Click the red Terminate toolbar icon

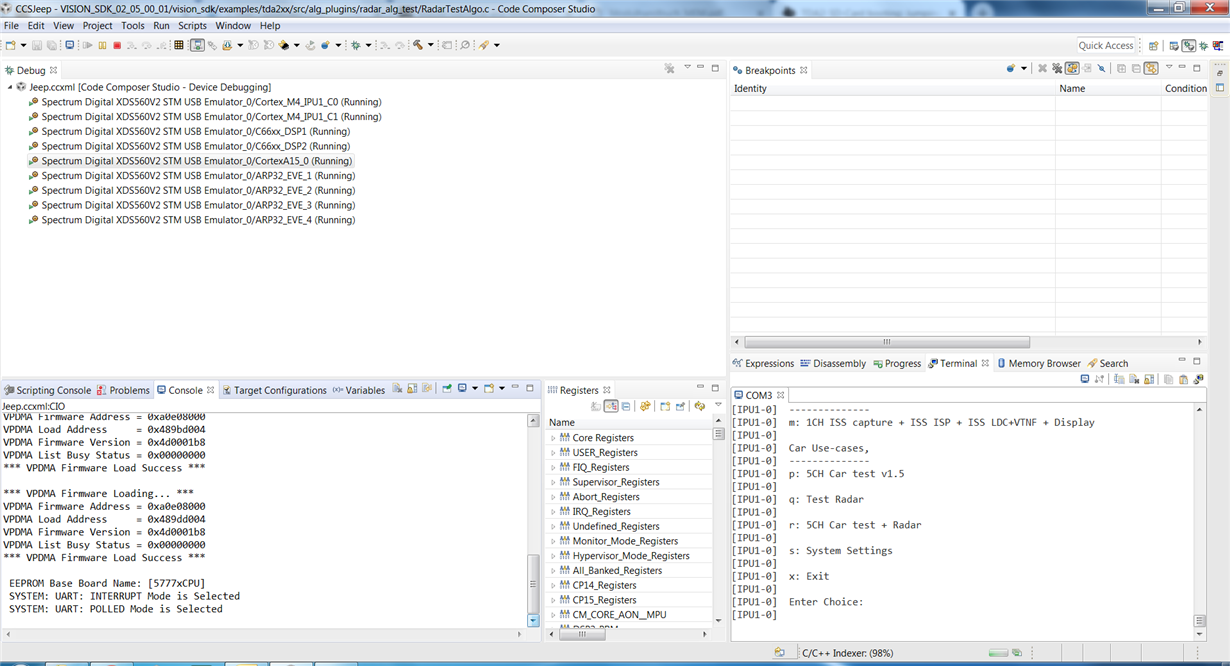117,45
